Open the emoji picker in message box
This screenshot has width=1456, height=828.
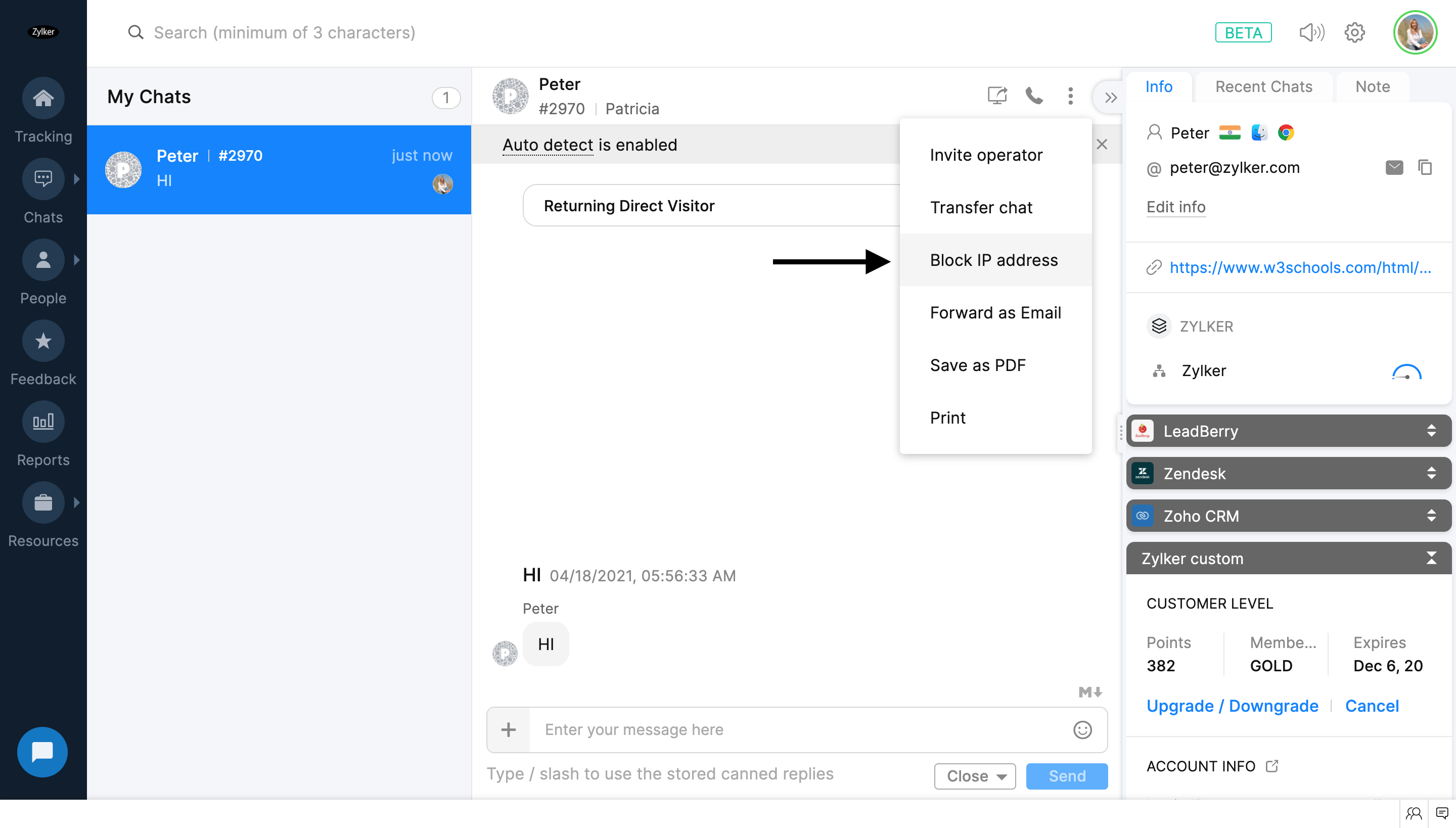(x=1082, y=729)
